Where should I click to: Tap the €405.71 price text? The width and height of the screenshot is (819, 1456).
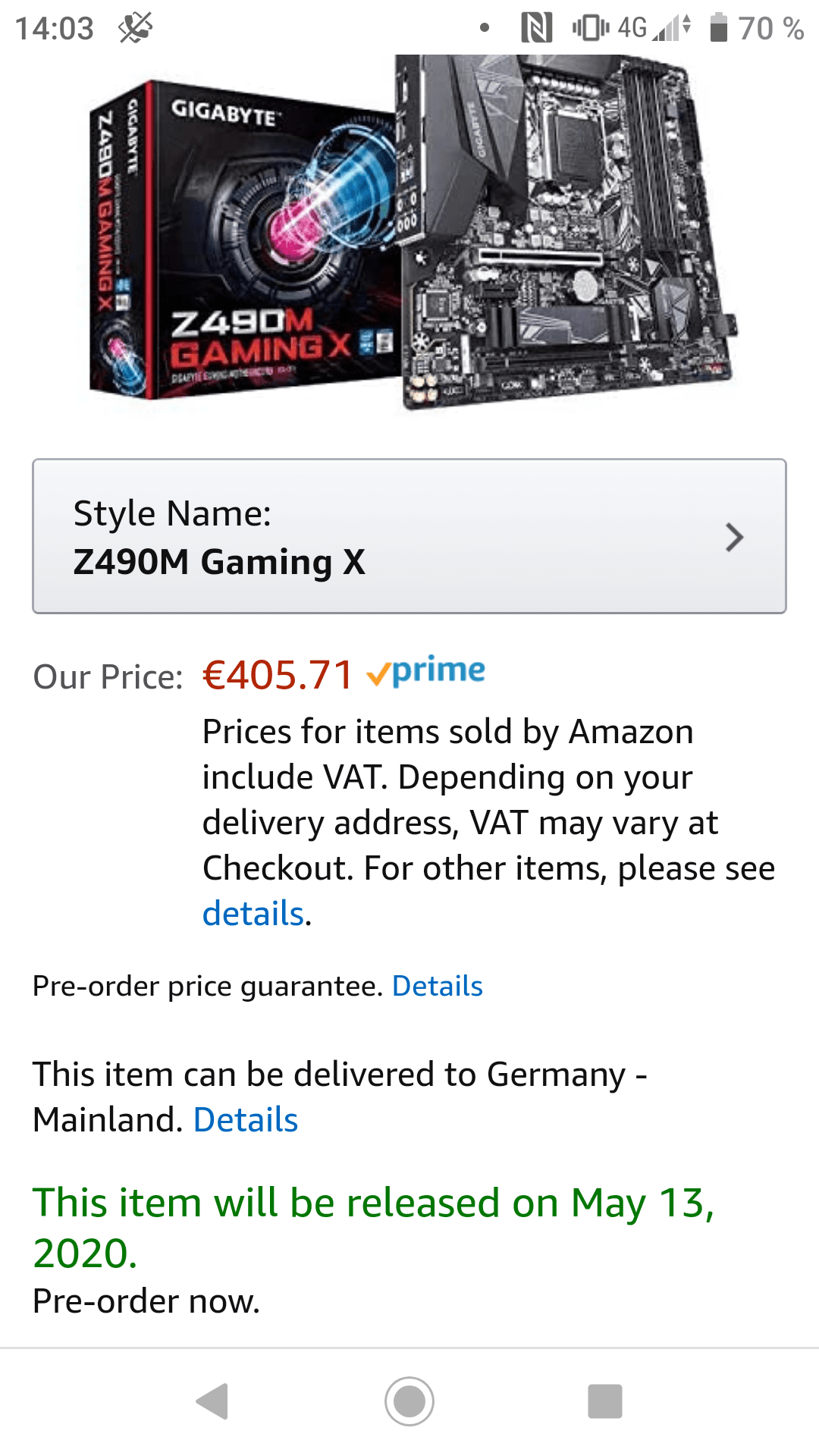click(x=278, y=674)
